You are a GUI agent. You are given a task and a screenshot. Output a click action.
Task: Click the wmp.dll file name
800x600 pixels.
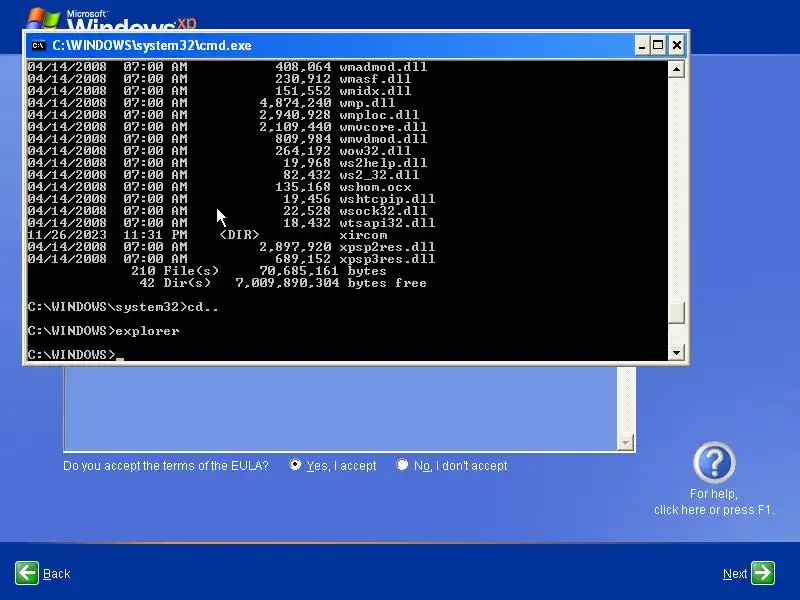367,103
